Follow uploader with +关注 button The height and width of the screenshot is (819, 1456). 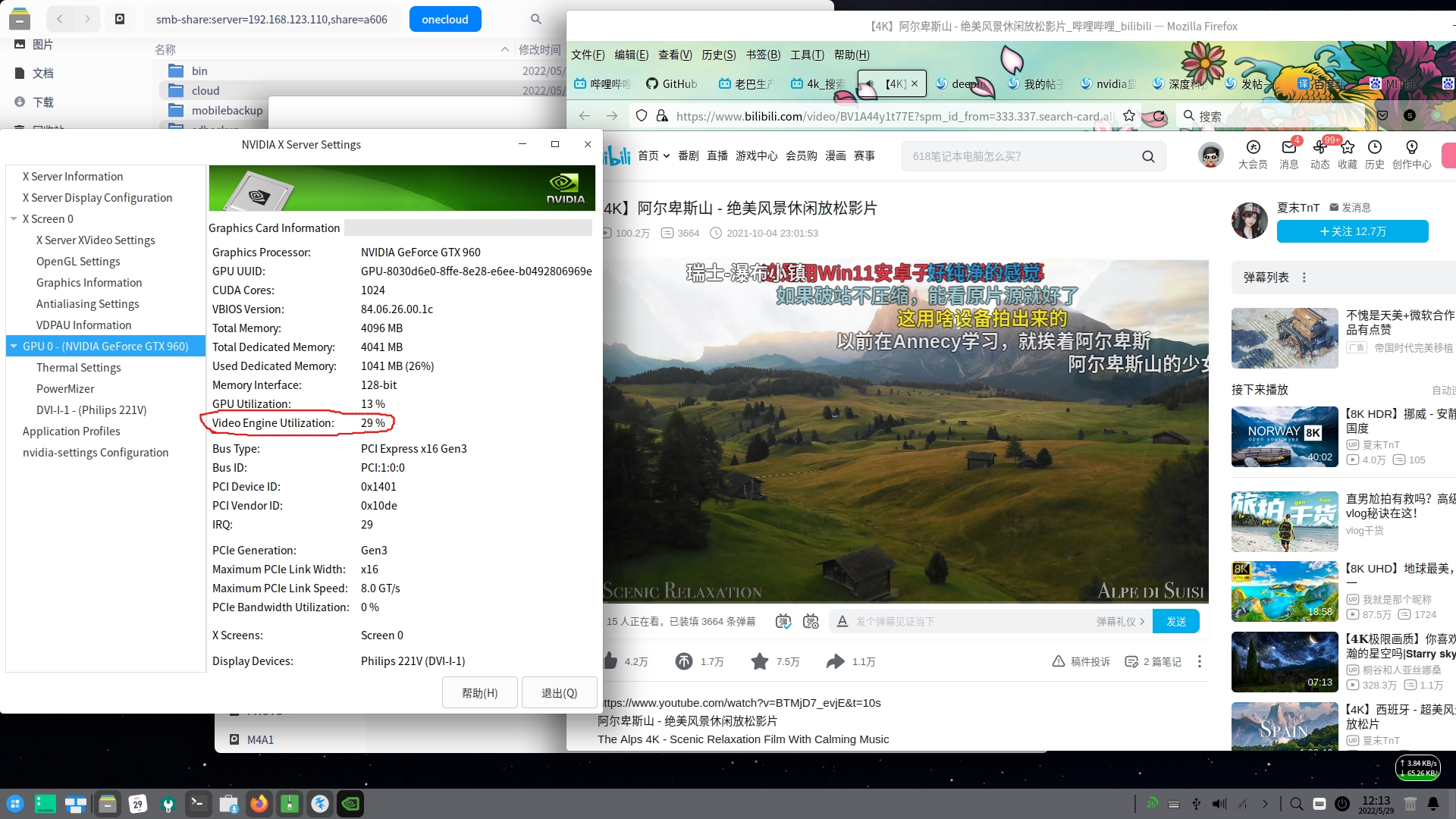[1352, 231]
